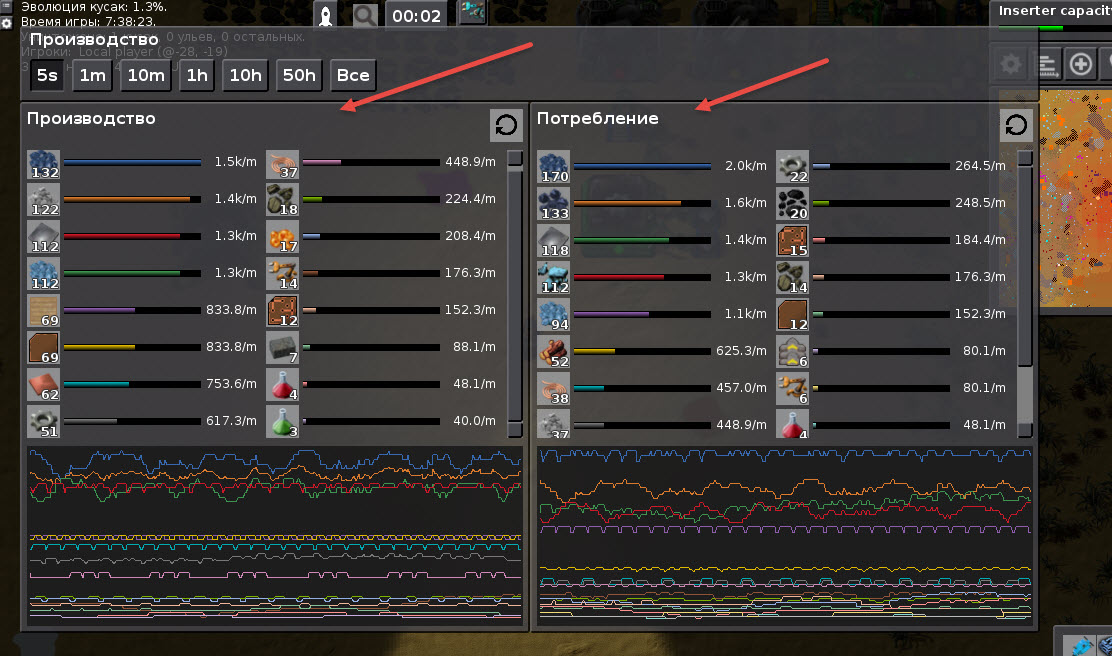Choose the 50h time range

click(299, 75)
